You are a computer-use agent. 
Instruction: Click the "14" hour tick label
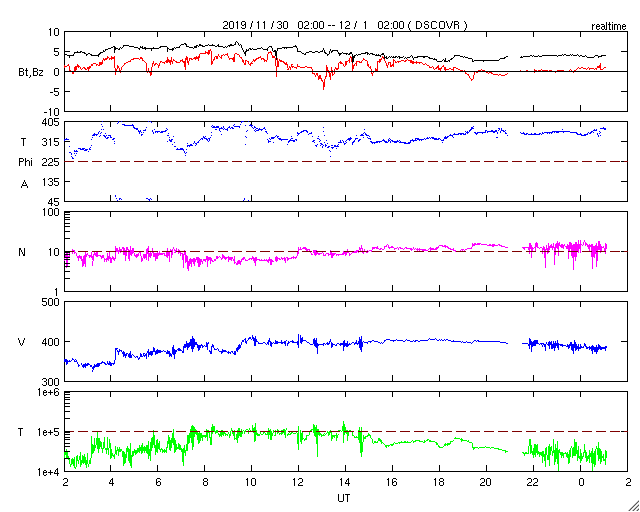[345, 483]
